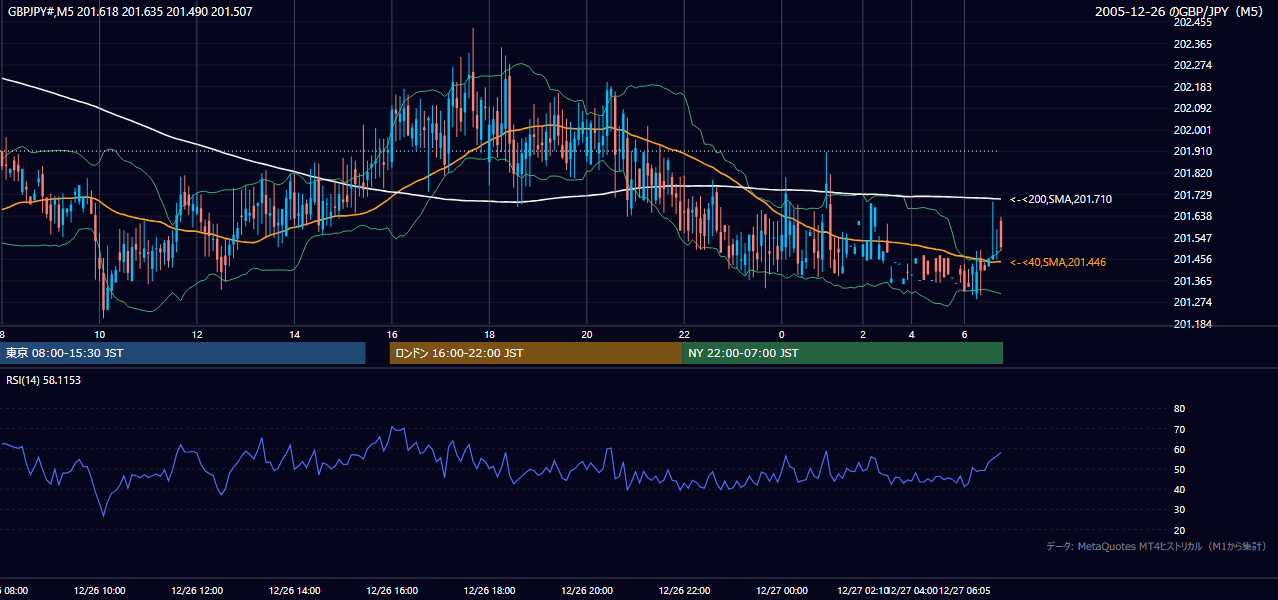This screenshot has width=1278, height=600.
Task: Click the 202.274 price axis label
Action: (1192, 65)
